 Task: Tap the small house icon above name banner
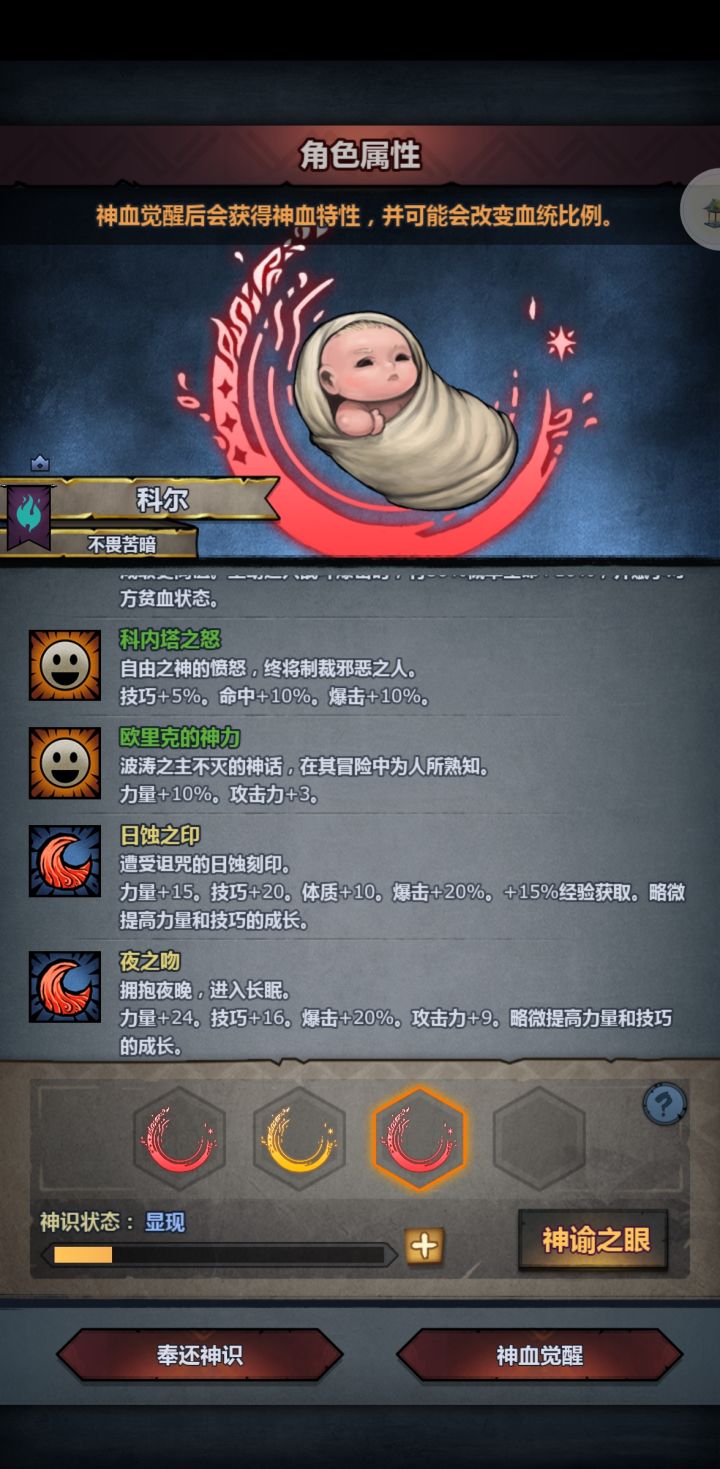pos(39,463)
